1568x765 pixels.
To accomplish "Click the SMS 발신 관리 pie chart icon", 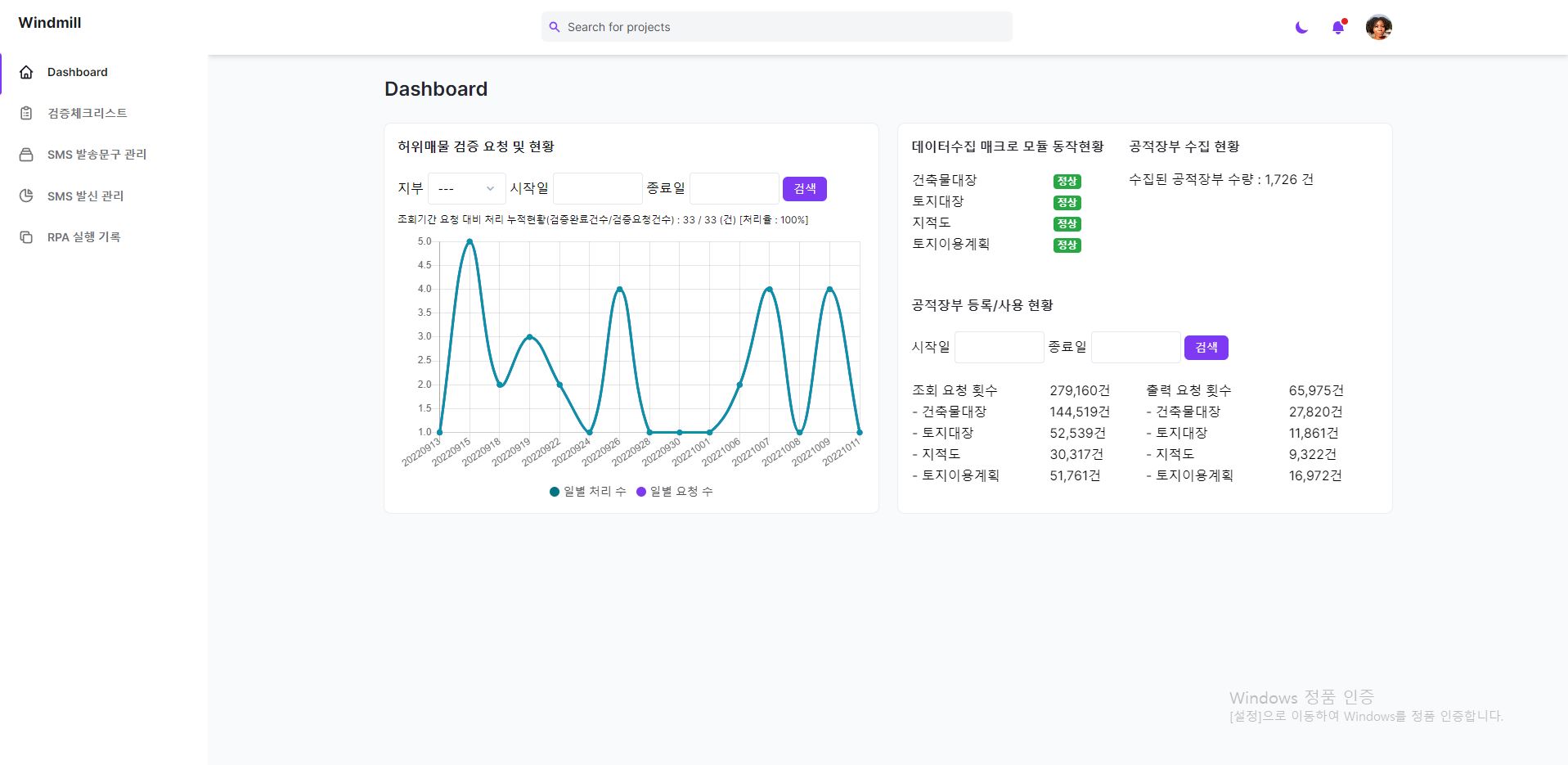I will click(26, 196).
